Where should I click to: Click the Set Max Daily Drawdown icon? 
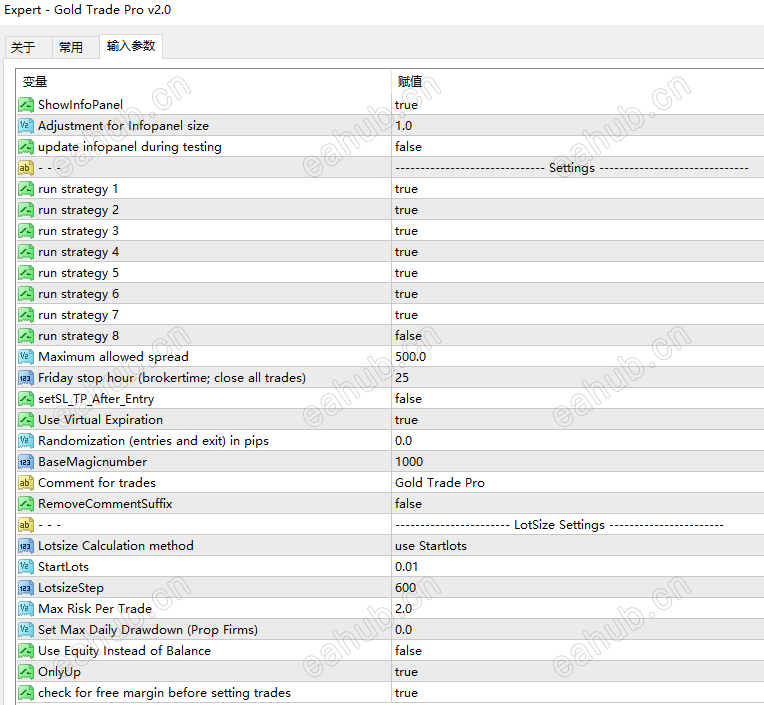26,629
